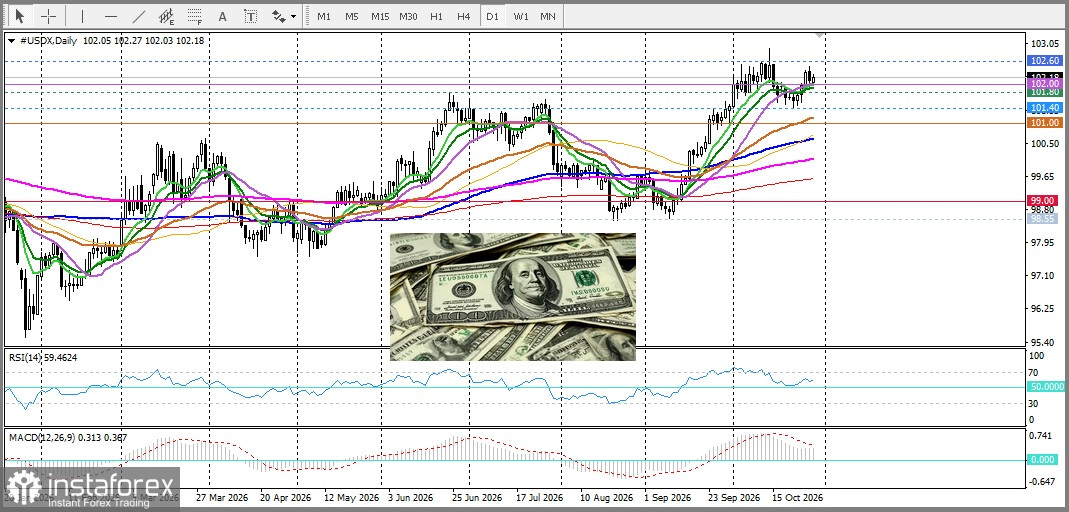
Task: Click the 17 Jul 2026 date label
Action: point(538,497)
